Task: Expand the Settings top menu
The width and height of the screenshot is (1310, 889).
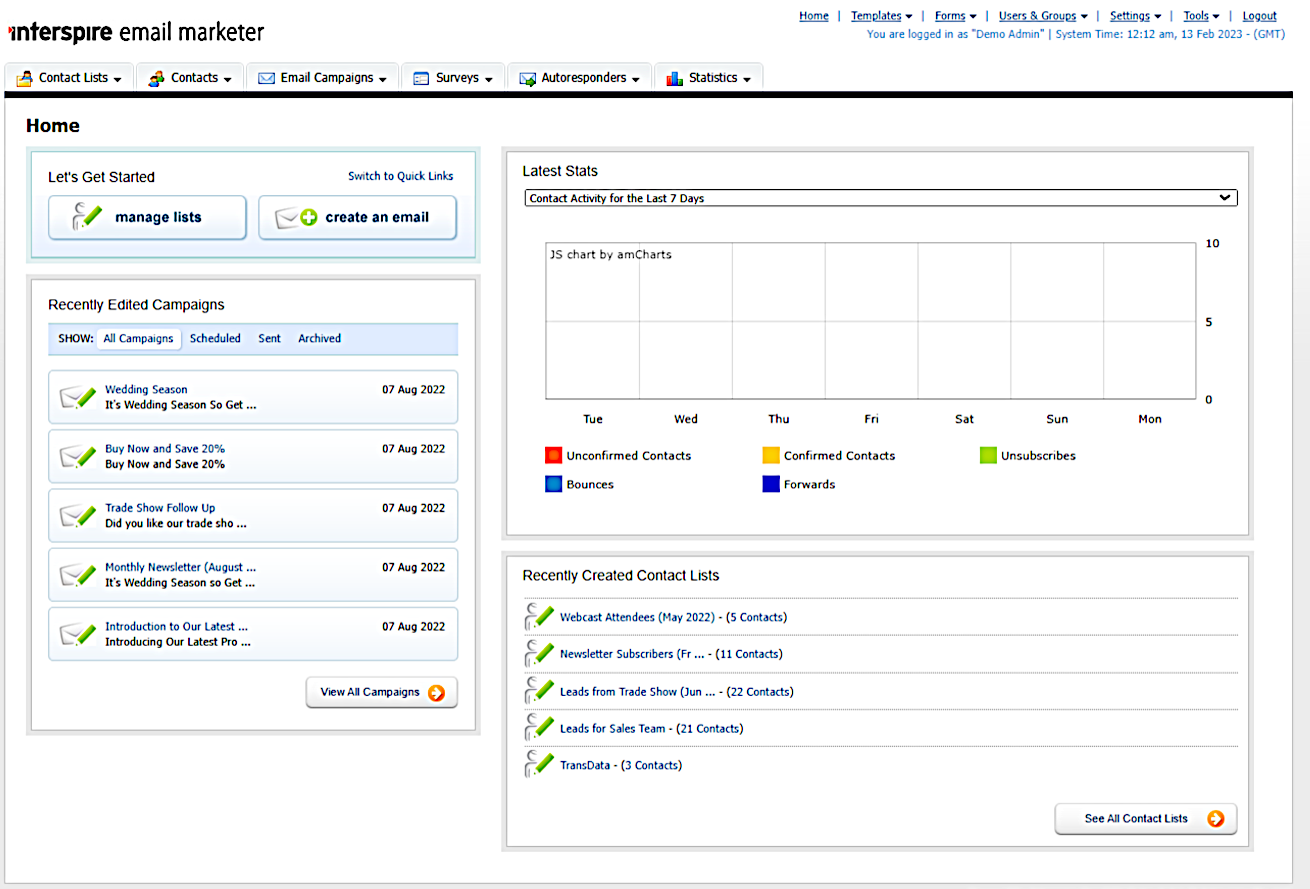Action: tap(1135, 16)
